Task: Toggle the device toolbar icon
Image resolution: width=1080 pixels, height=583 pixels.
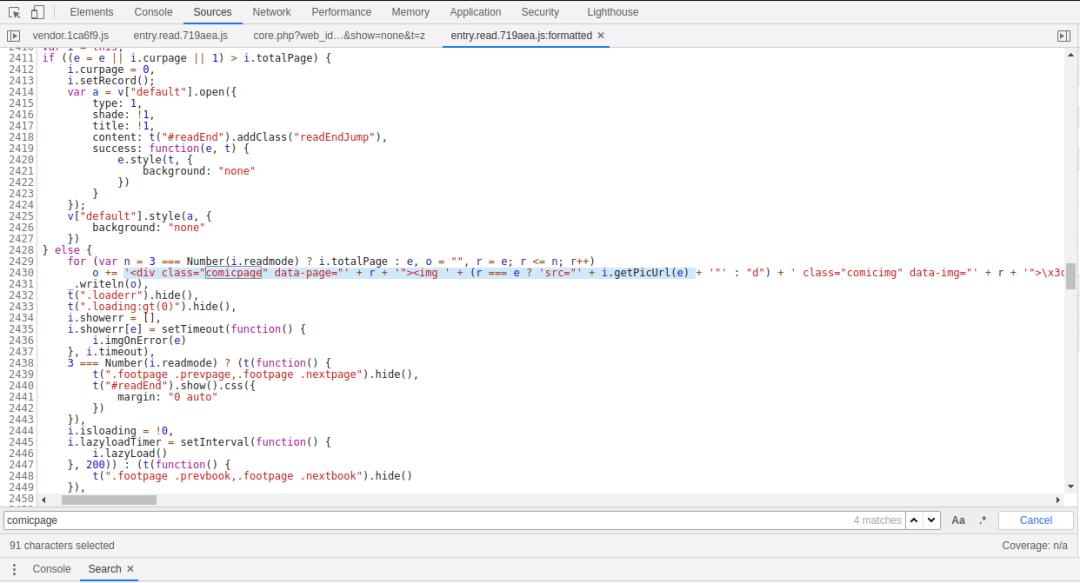Action: tap(37, 12)
